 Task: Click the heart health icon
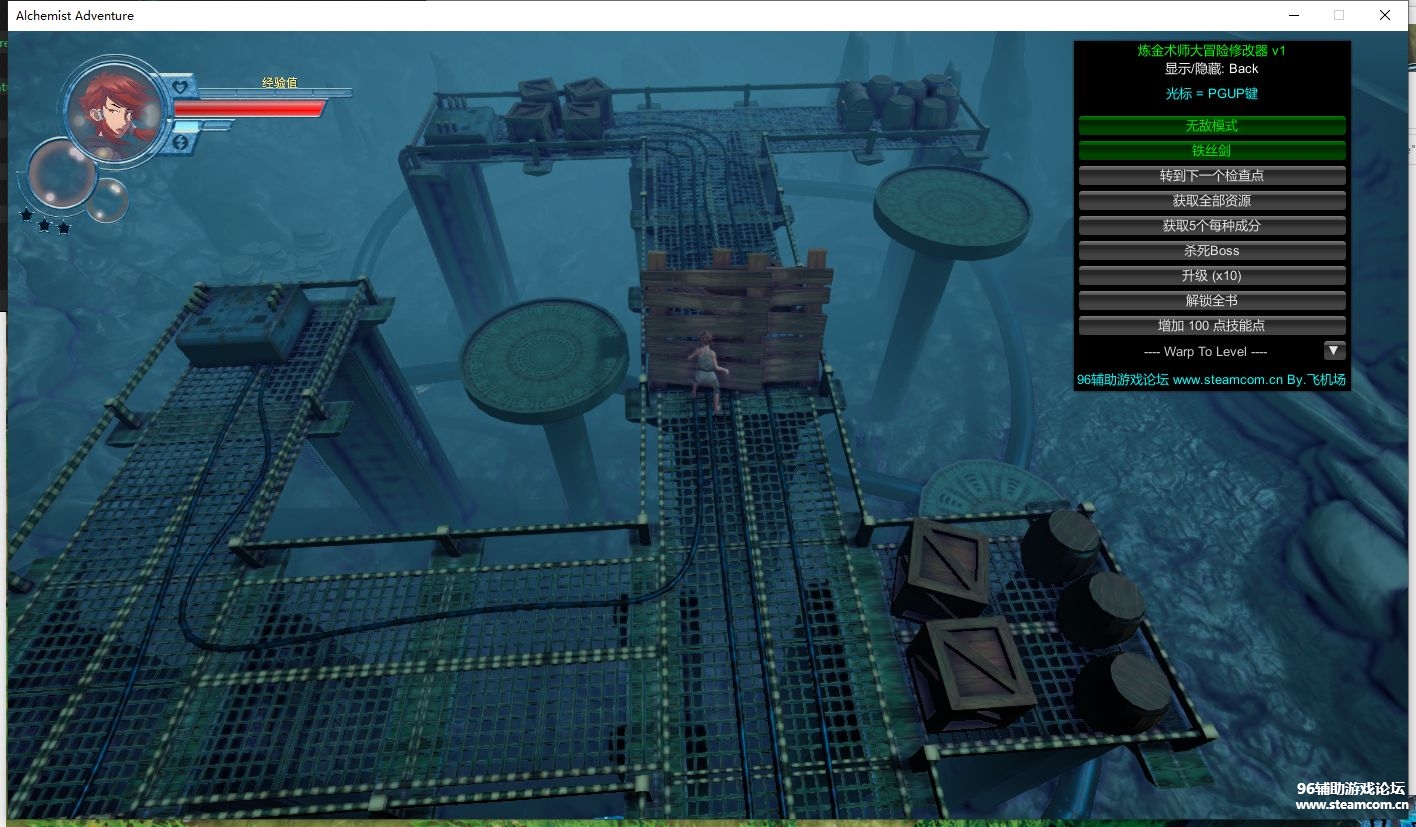[180, 87]
